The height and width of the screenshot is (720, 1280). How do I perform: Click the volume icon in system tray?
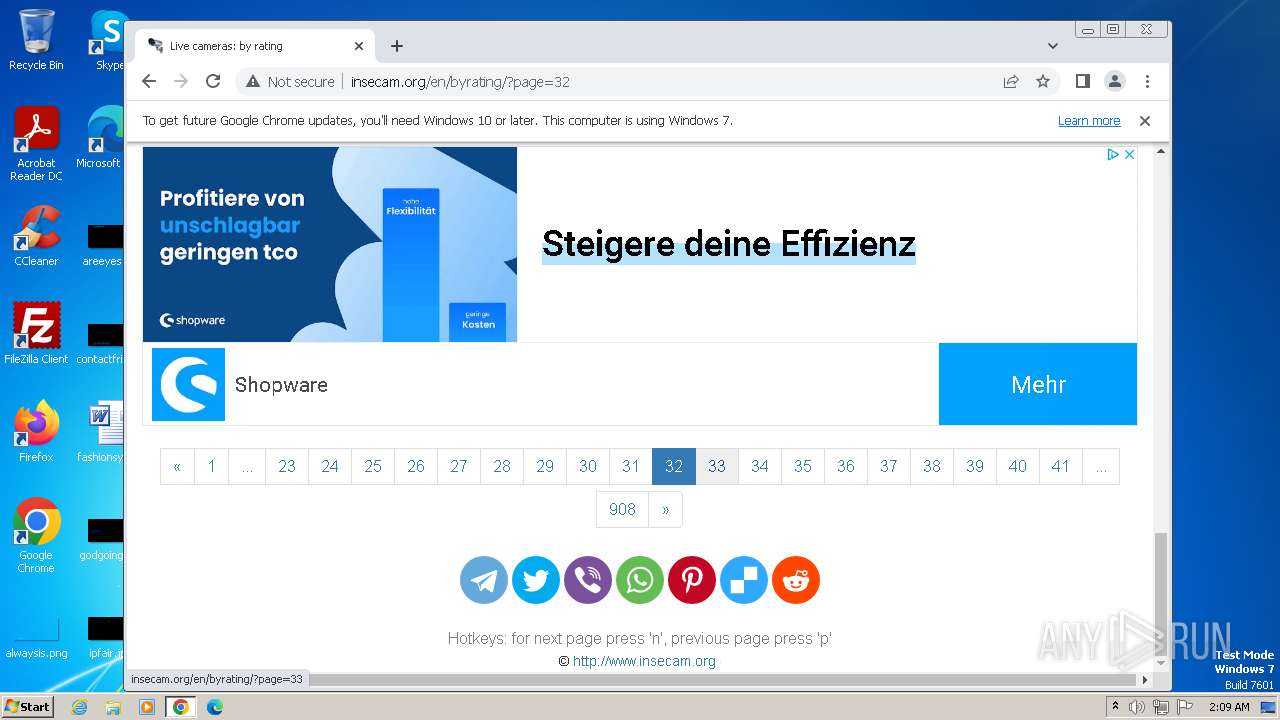pos(1137,707)
